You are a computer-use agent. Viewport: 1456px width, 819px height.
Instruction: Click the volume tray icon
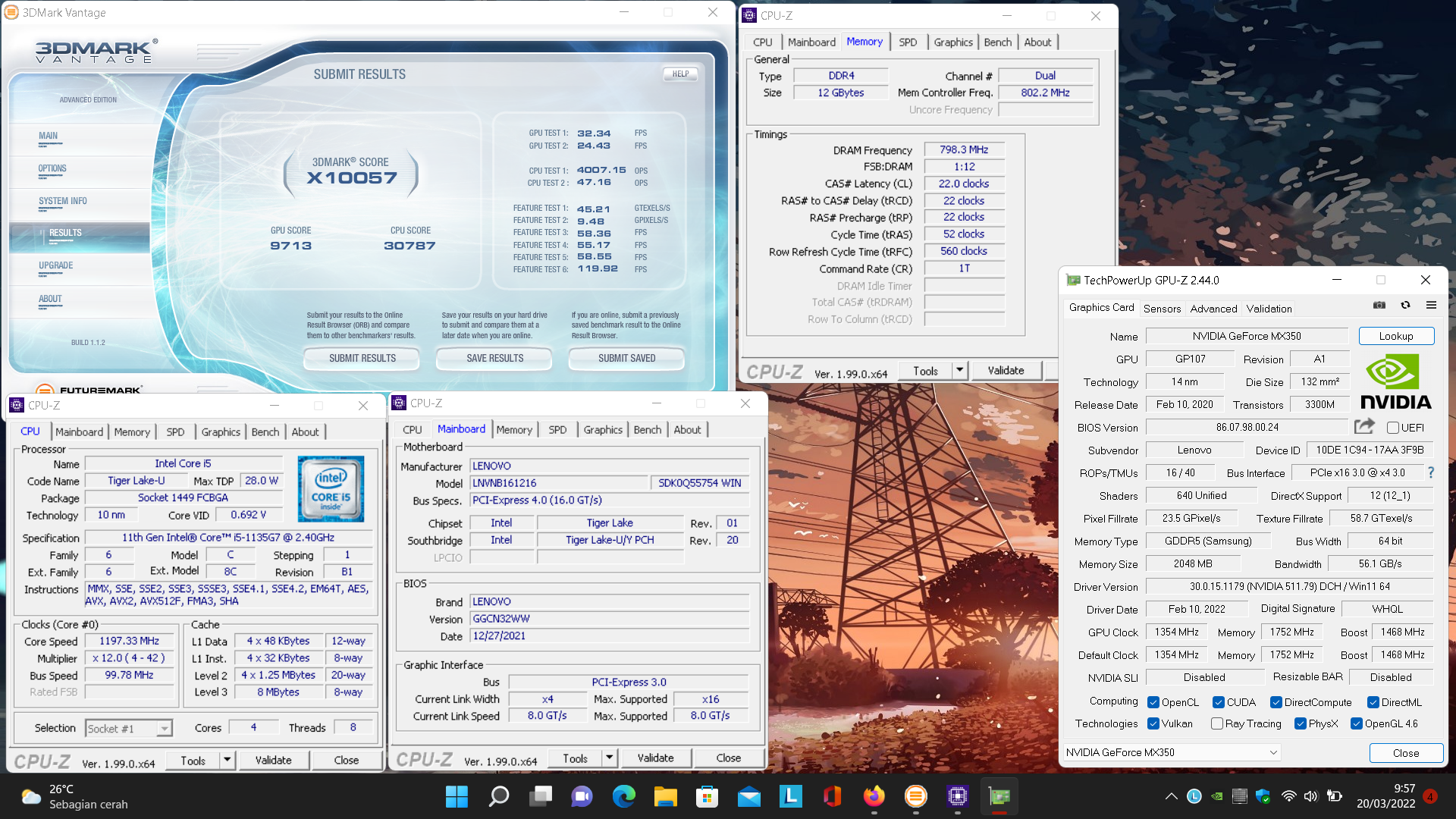(1310, 796)
